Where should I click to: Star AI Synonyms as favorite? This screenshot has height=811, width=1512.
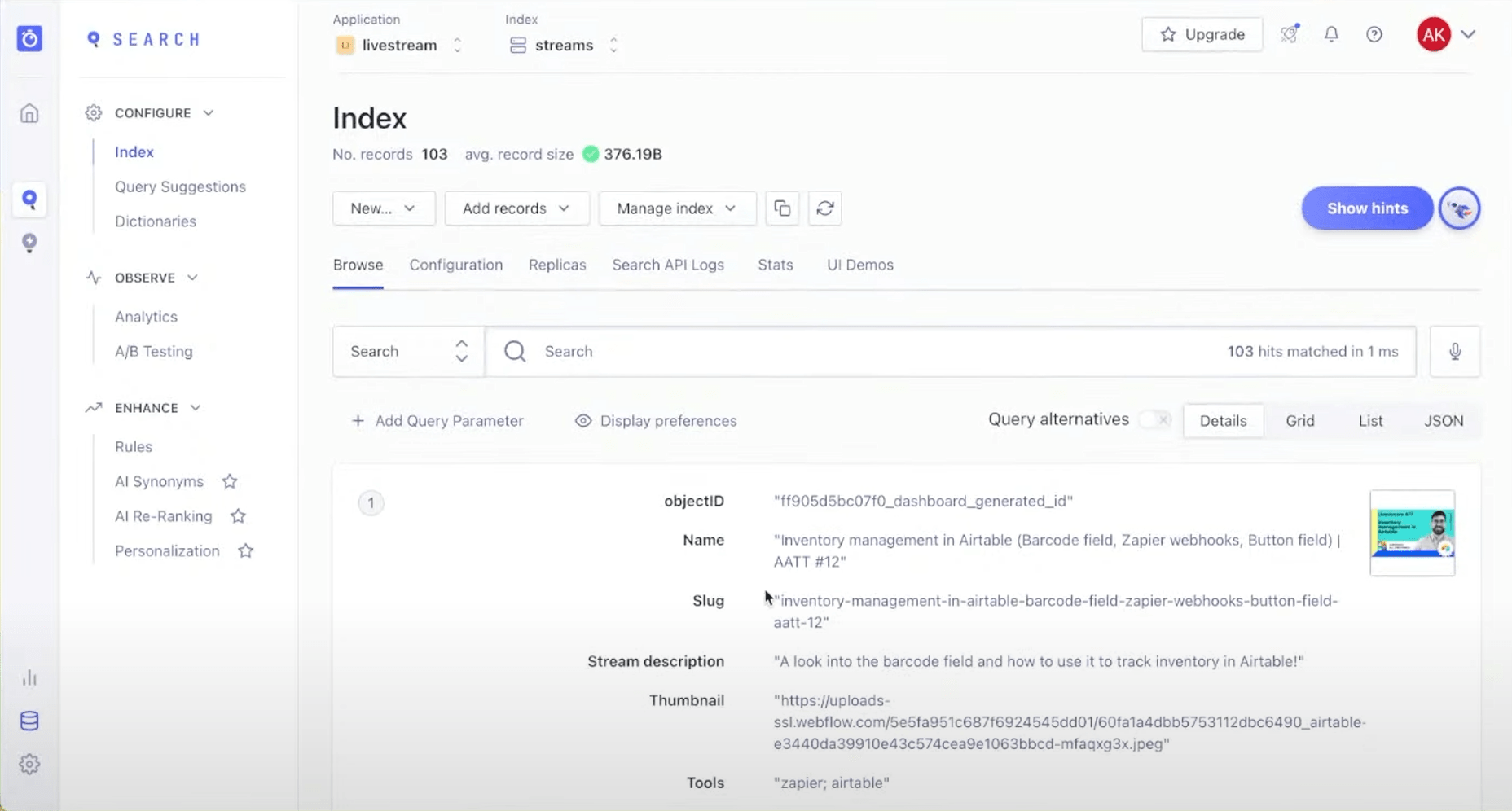coord(229,481)
